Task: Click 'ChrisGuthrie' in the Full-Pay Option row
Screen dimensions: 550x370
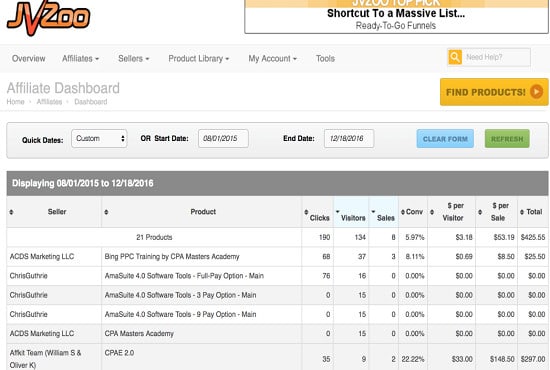Action: coord(28,276)
